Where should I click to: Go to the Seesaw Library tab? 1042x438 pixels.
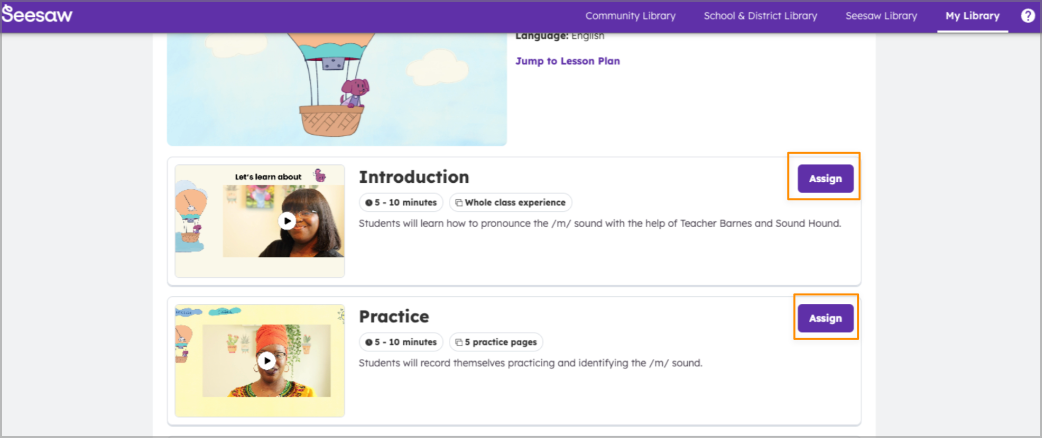[x=881, y=16]
